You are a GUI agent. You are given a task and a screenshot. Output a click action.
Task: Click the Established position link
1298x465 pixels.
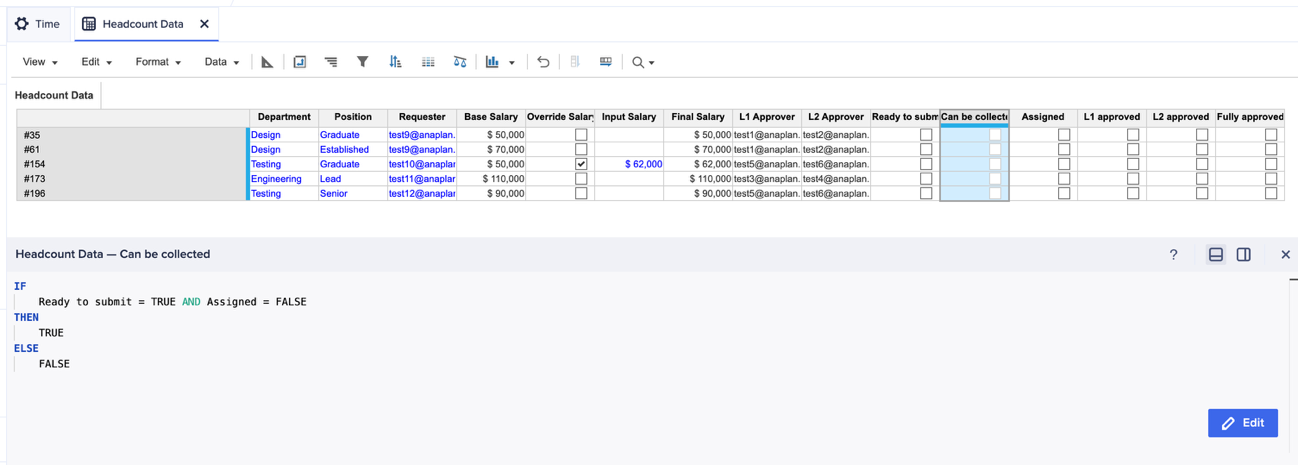344,149
